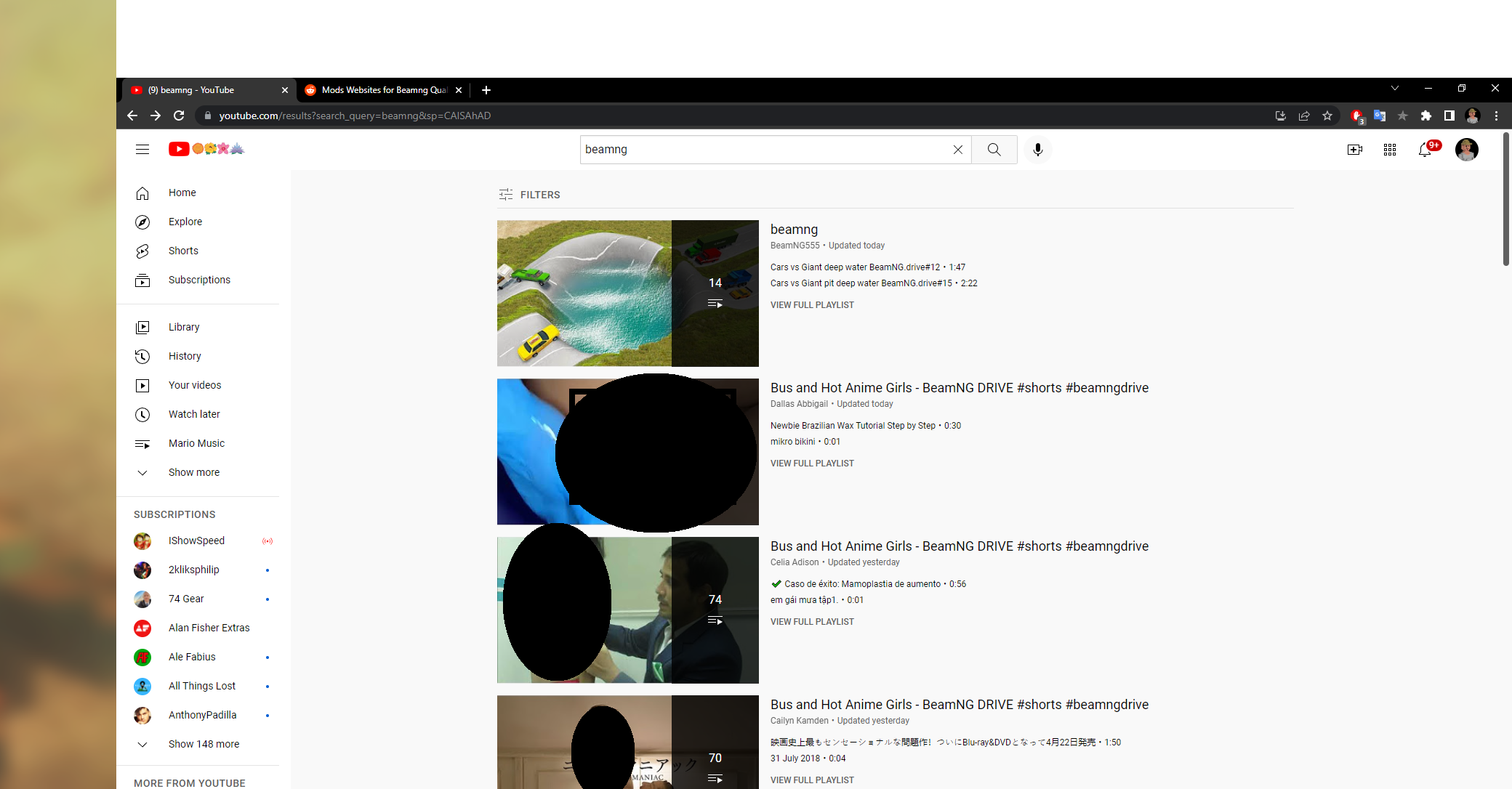Screen dimensions: 1512x789
Task: Open the All Things Lost channel
Action: click(x=198, y=686)
